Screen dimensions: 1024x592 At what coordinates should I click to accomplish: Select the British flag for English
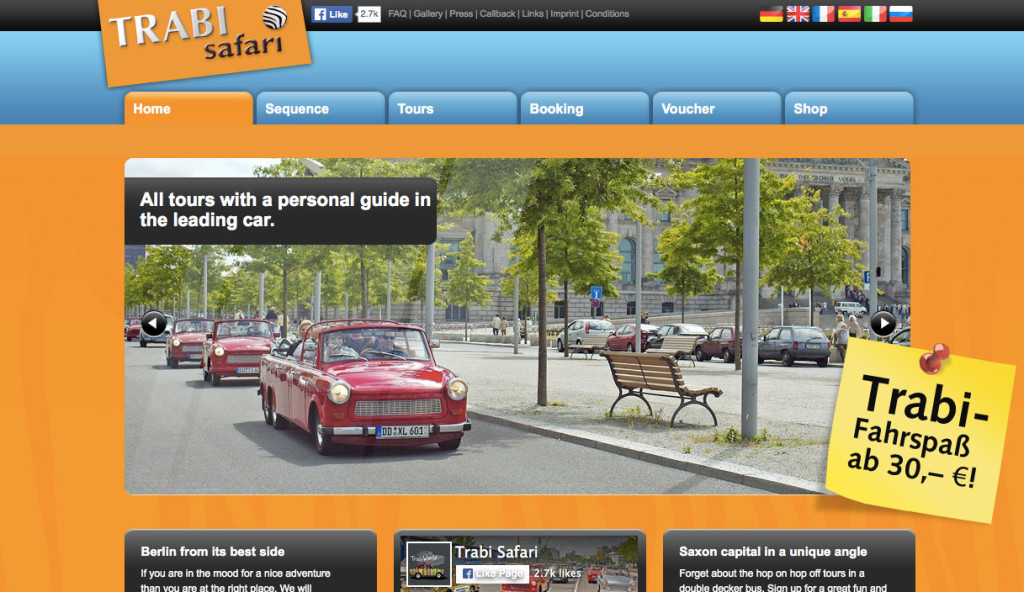[797, 14]
